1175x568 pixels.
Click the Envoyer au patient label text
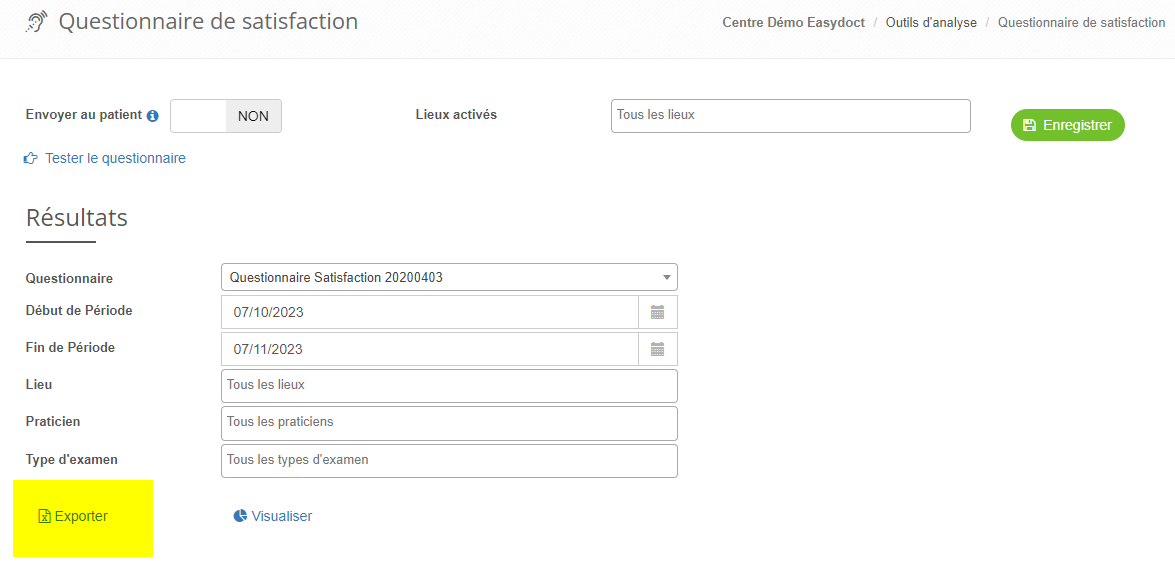[x=83, y=115]
